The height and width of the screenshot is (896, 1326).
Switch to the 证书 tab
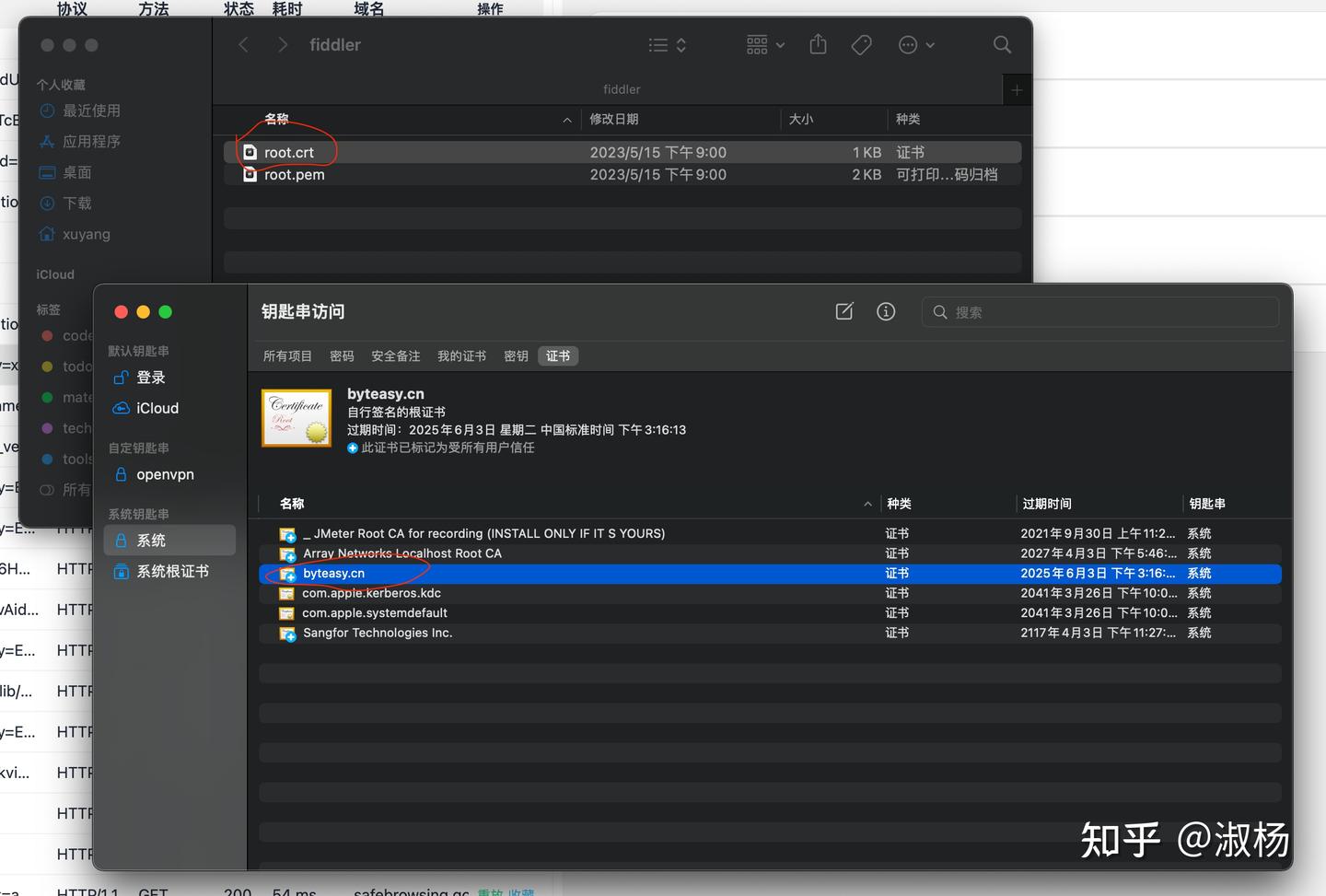pos(558,355)
